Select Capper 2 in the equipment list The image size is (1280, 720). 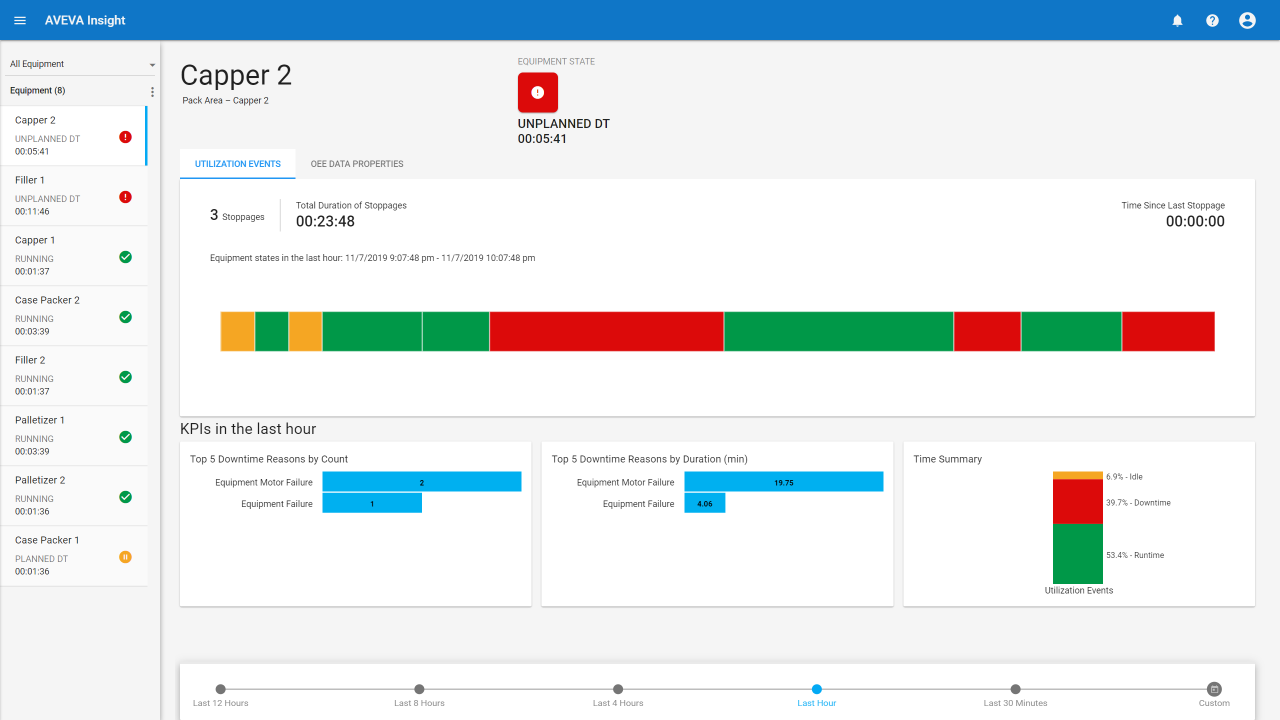point(74,136)
